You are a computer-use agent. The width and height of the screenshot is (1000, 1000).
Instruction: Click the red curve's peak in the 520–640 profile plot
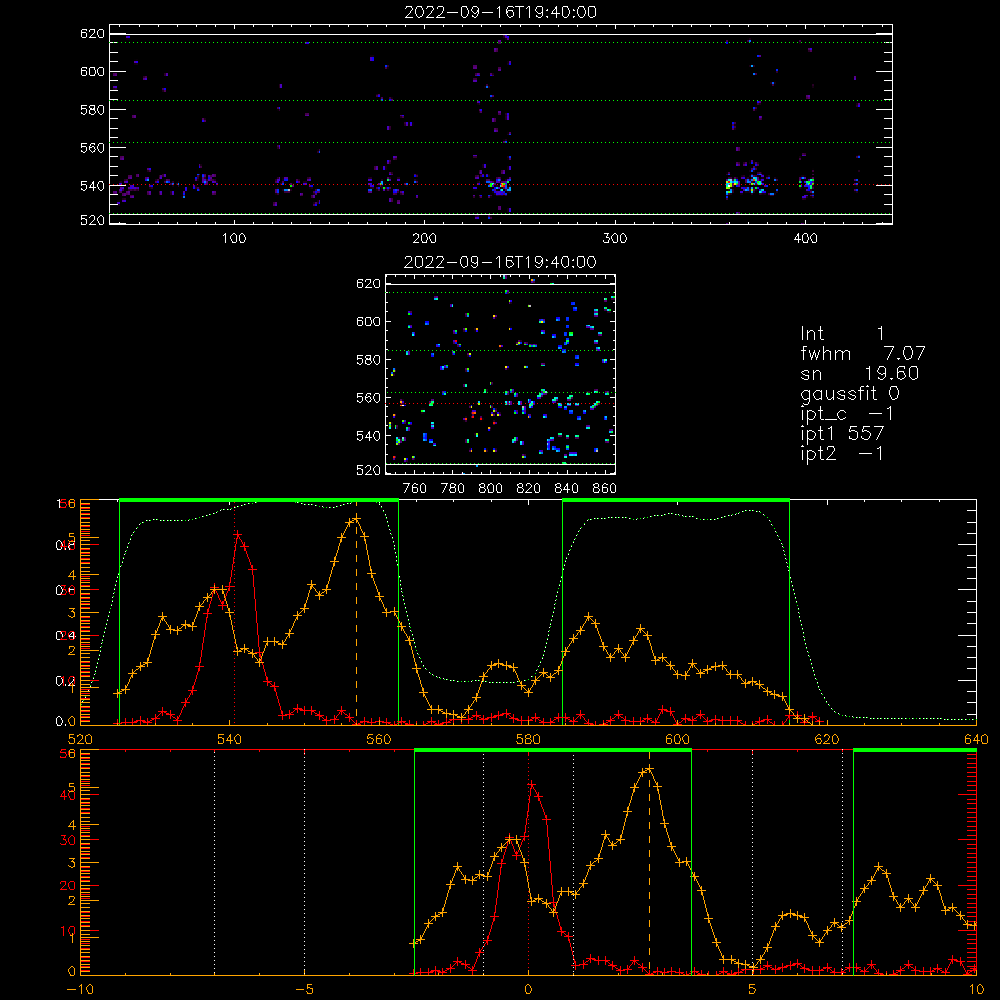coord(237,534)
